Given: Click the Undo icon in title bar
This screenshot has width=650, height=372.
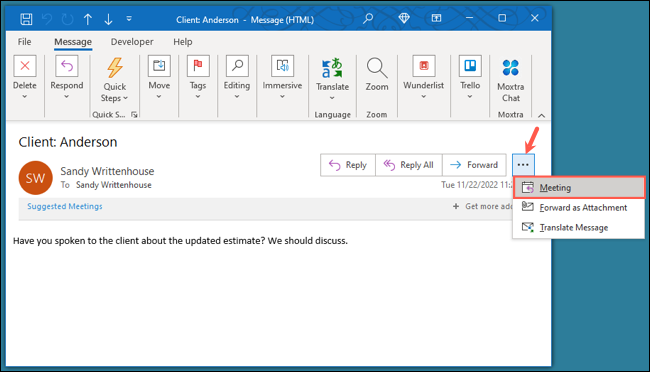Looking at the screenshot, I should pos(47,19).
